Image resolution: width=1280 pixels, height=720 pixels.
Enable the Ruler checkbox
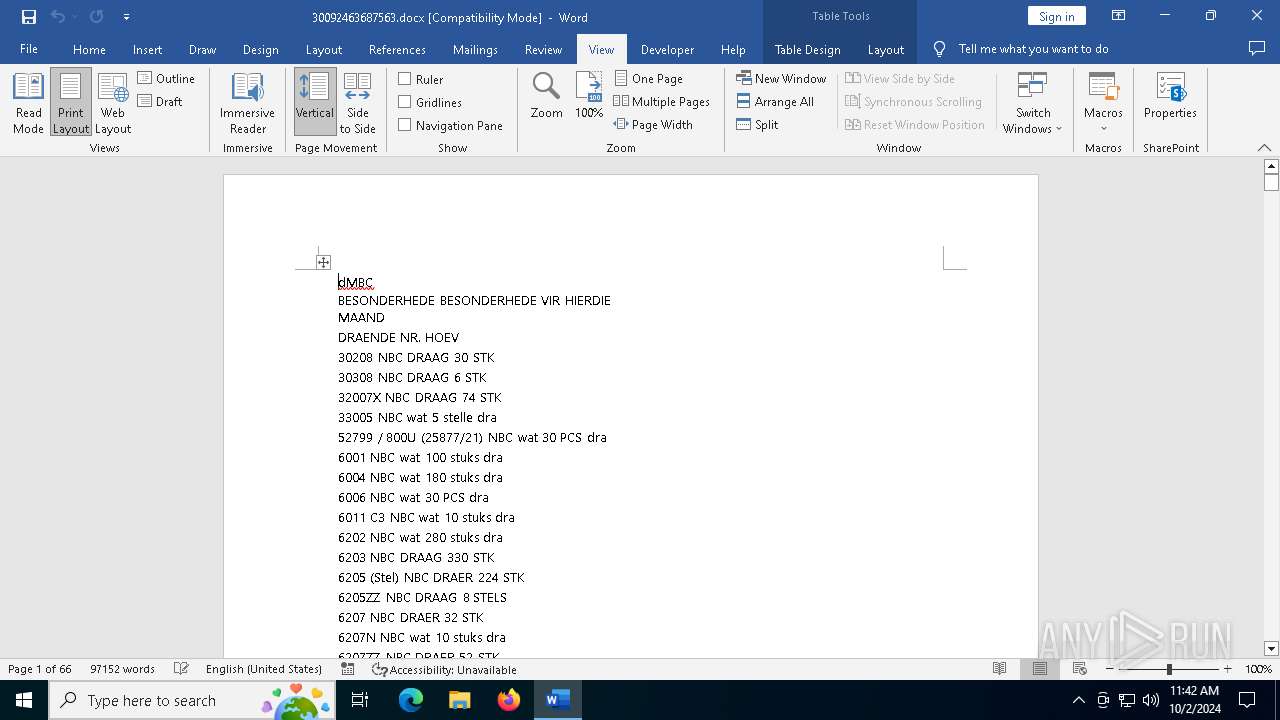click(x=421, y=79)
